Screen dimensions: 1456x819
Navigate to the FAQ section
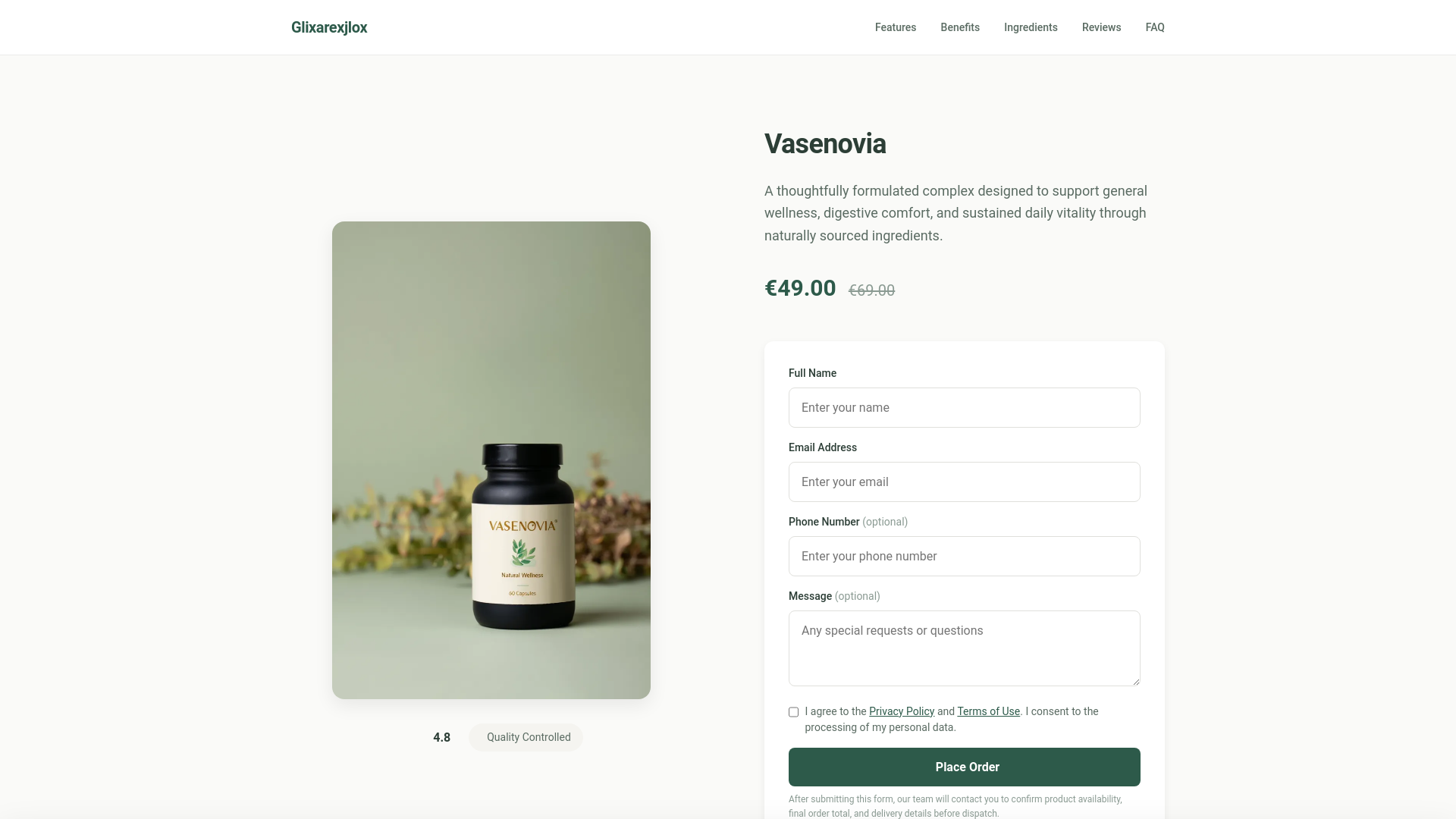click(x=1155, y=27)
